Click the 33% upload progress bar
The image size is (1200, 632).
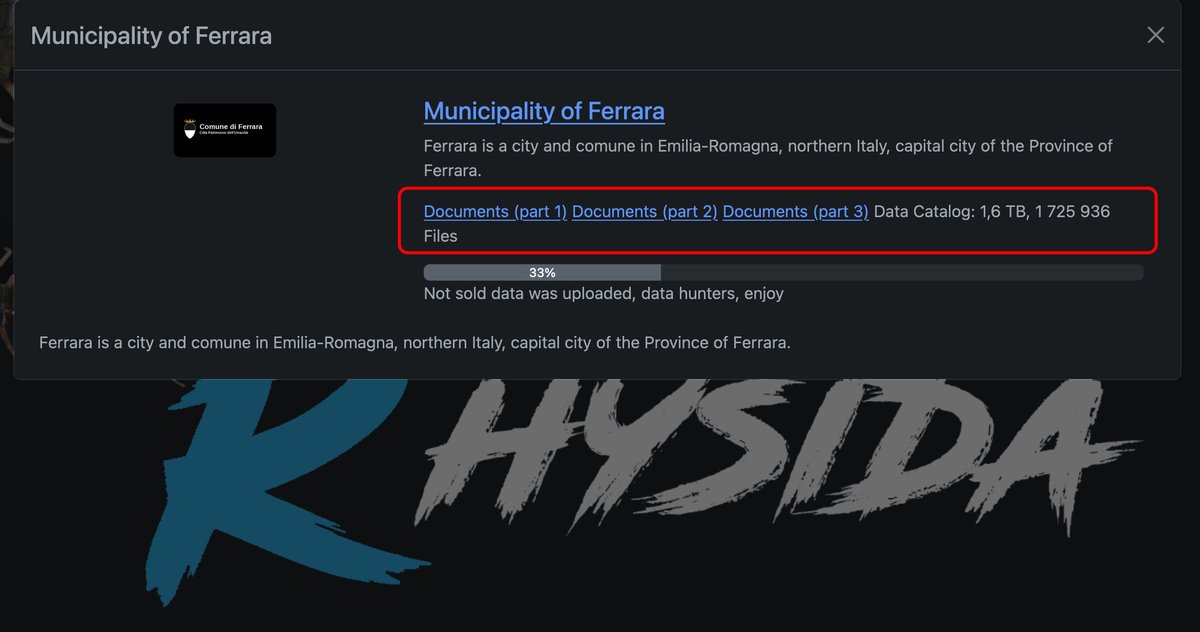(783, 272)
